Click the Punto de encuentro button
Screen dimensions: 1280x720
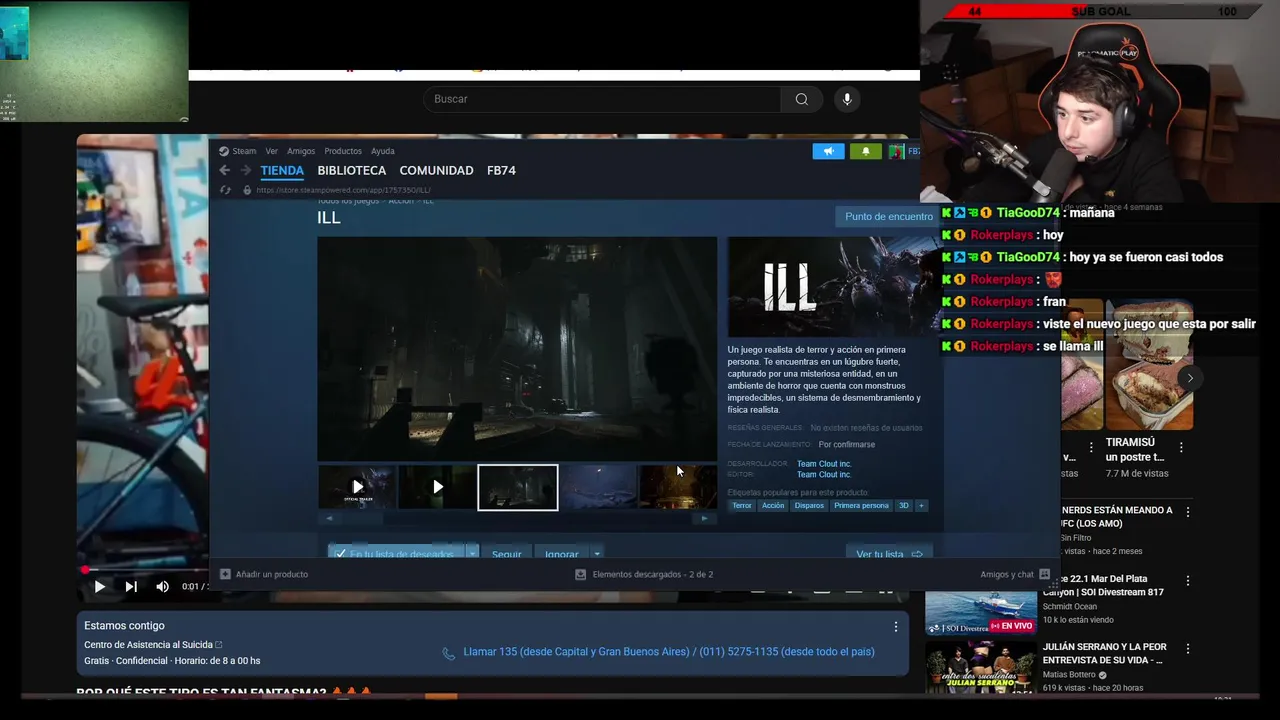click(x=888, y=216)
